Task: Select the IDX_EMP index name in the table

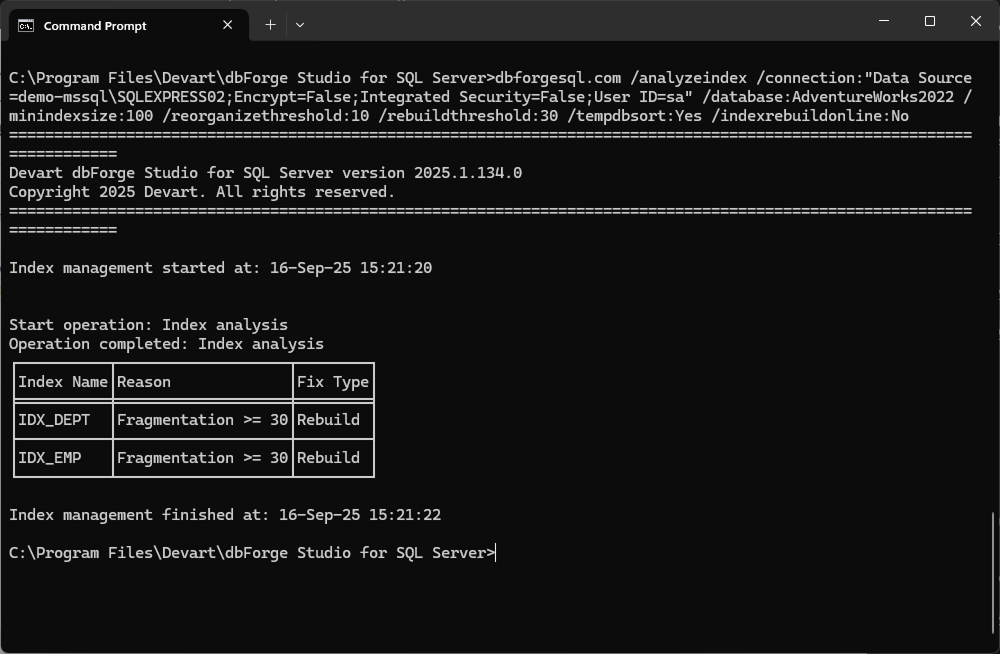Action: [51, 457]
